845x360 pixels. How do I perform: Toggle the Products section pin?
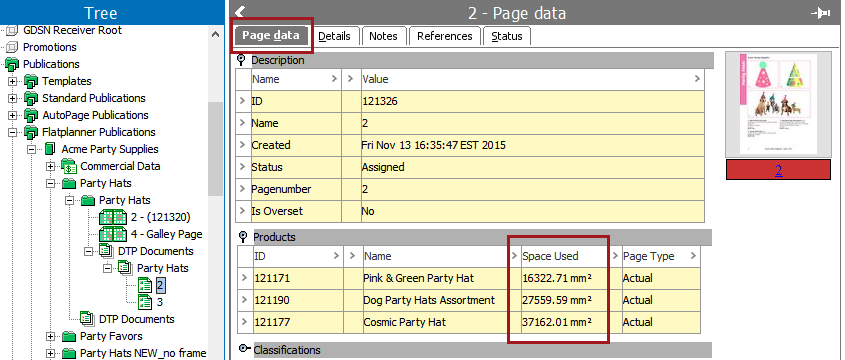point(243,237)
